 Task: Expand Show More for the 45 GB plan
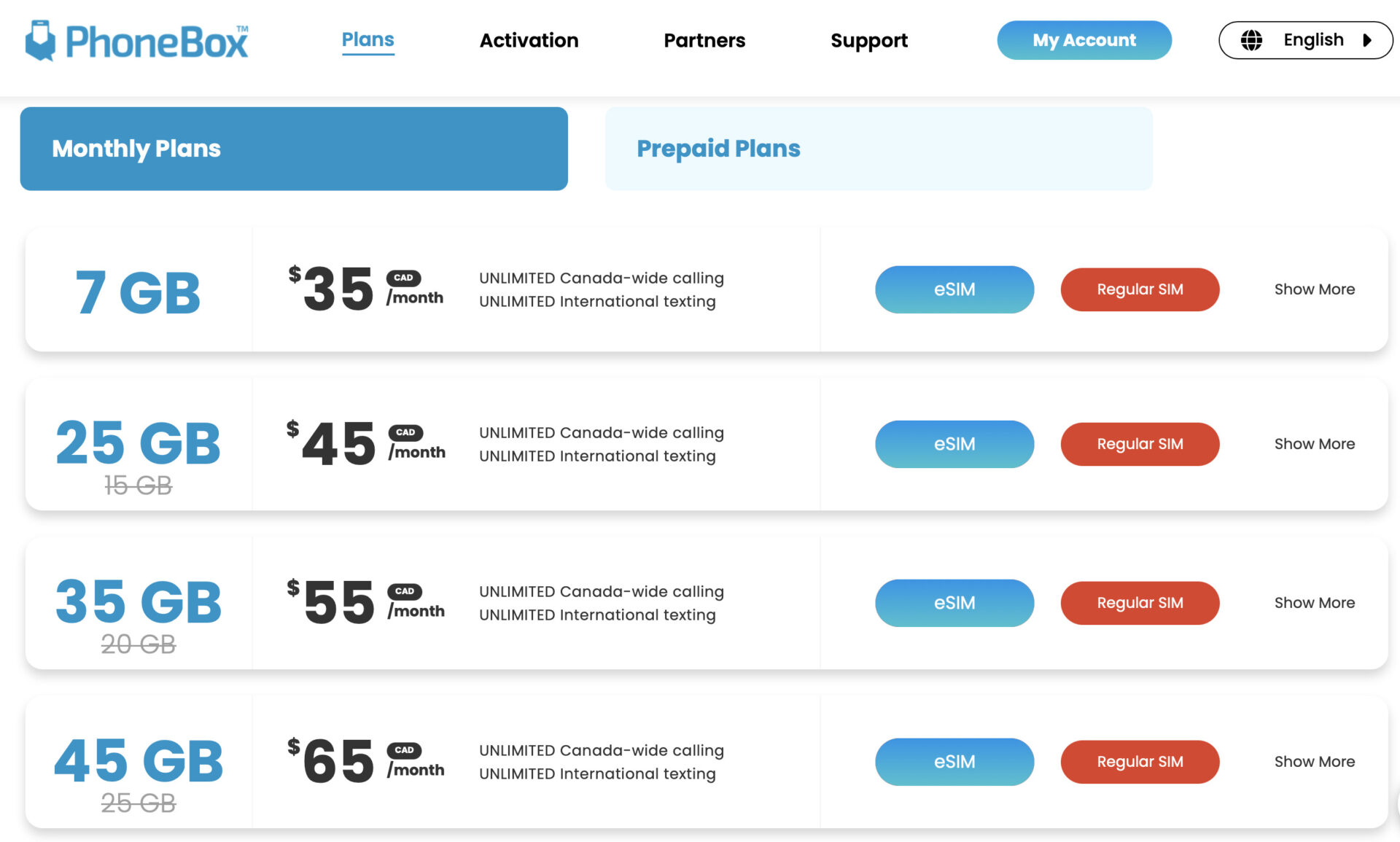click(1314, 762)
